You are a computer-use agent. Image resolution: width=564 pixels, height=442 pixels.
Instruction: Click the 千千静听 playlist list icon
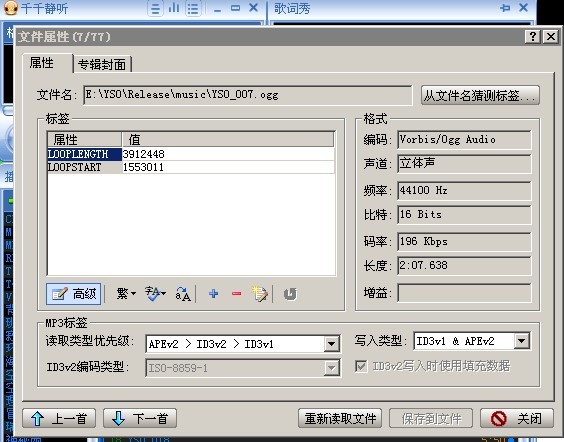pyautogui.click(x=193, y=9)
